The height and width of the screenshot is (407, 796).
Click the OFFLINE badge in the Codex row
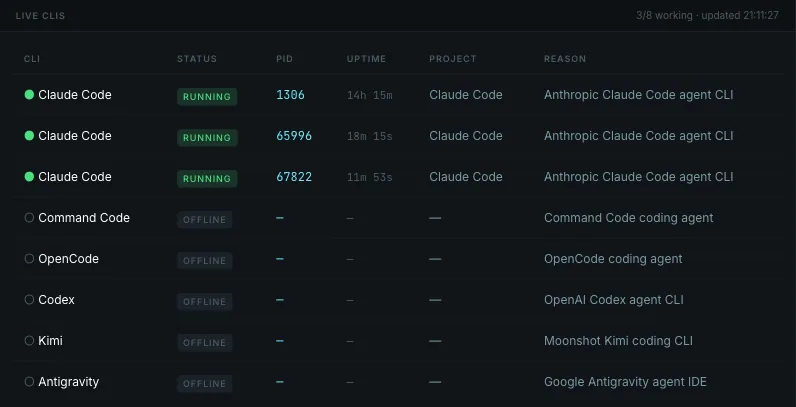click(205, 302)
